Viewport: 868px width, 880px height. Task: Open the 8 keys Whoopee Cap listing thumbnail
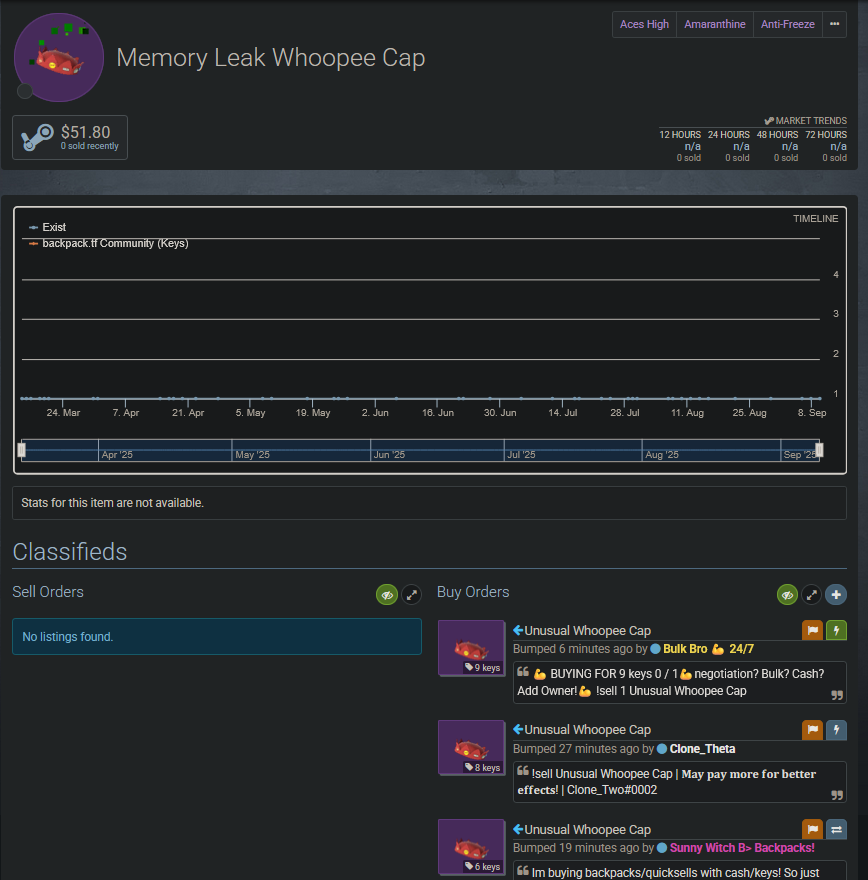point(471,748)
